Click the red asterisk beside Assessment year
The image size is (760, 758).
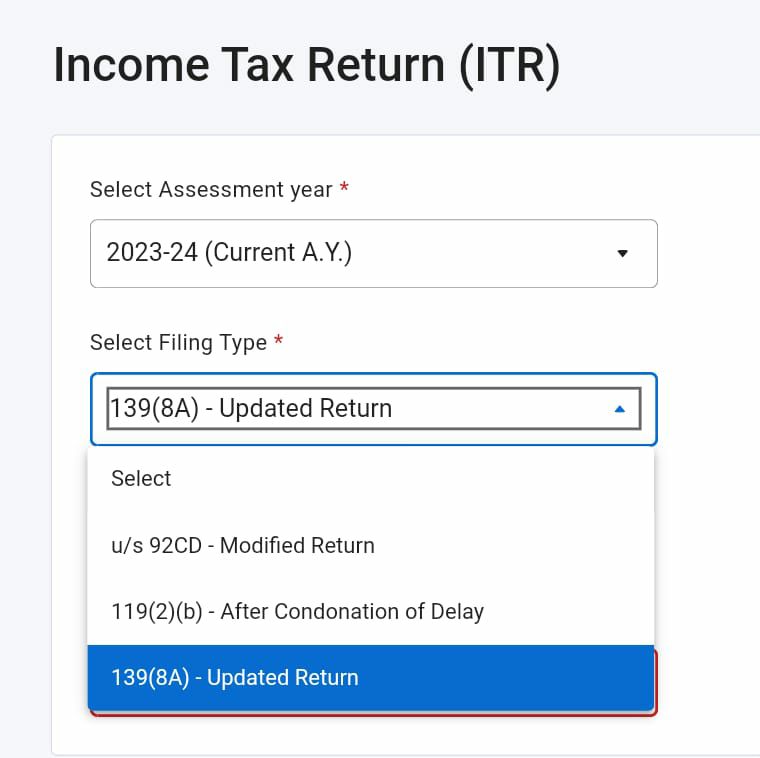344,189
